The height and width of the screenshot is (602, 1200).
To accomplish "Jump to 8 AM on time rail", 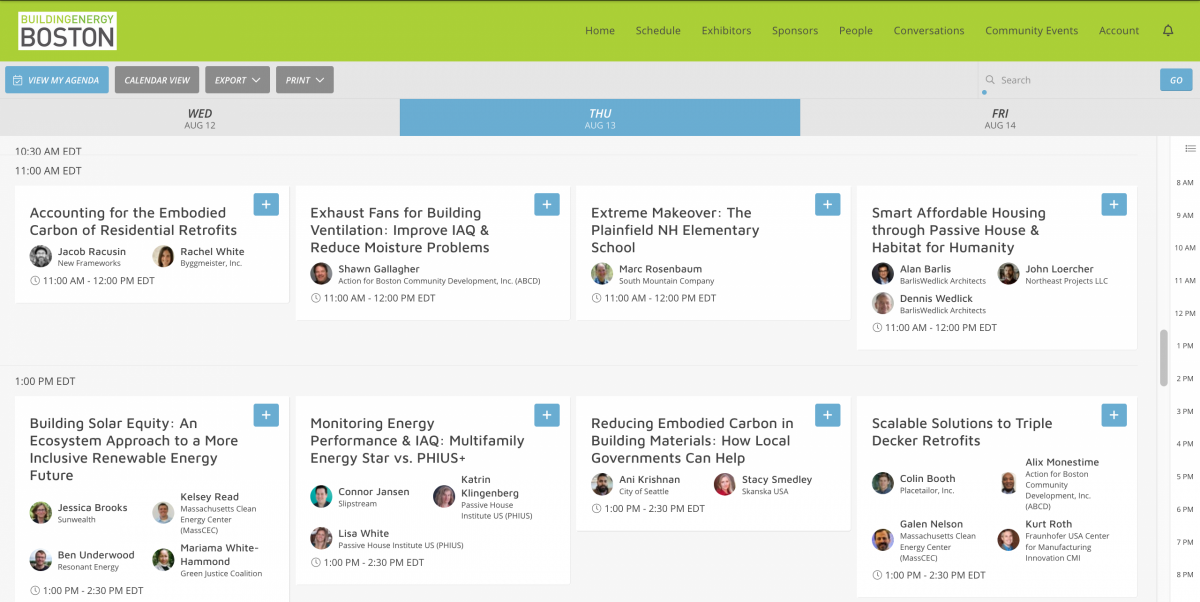I will tap(1185, 183).
